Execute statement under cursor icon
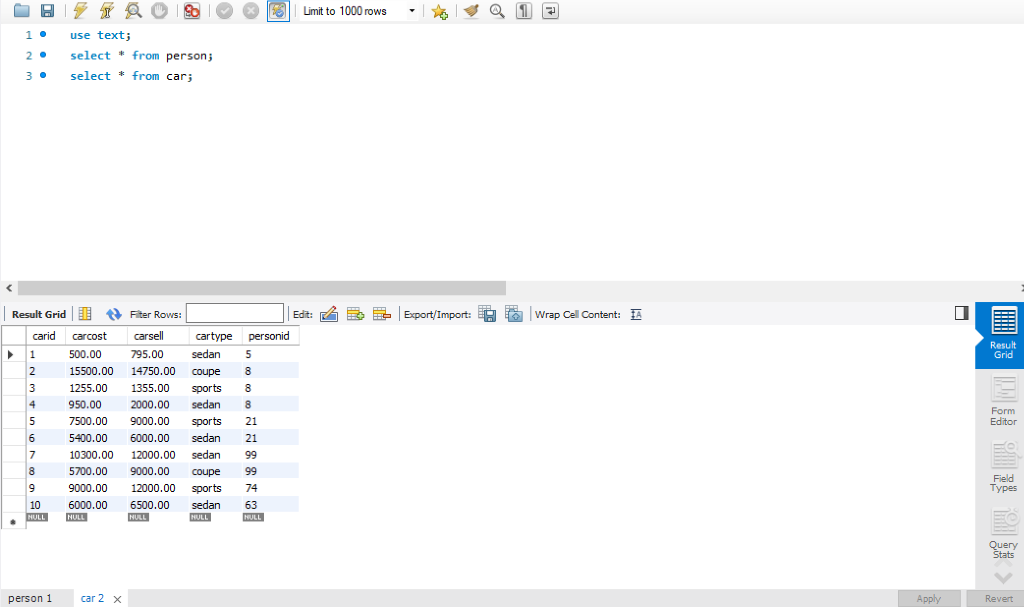Image resolution: width=1024 pixels, height=607 pixels. pyautogui.click(x=106, y=10)
